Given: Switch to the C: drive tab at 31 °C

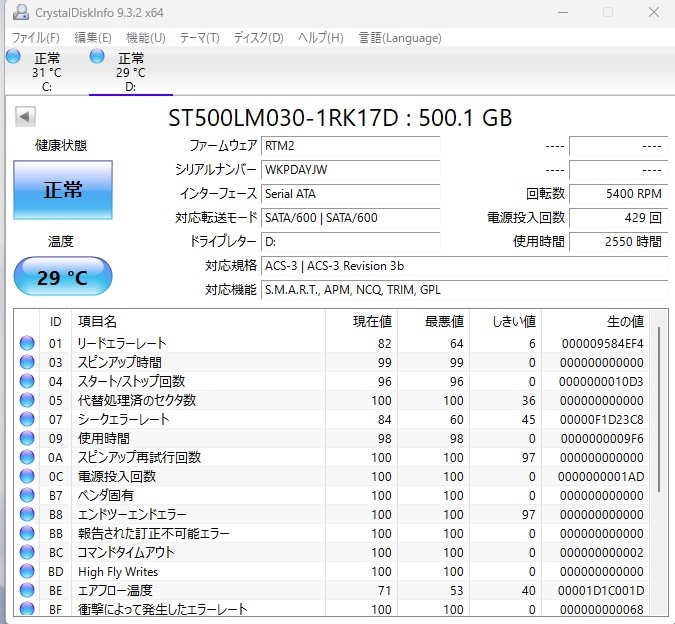Looking at the screenshot, I should pos(46,71).
